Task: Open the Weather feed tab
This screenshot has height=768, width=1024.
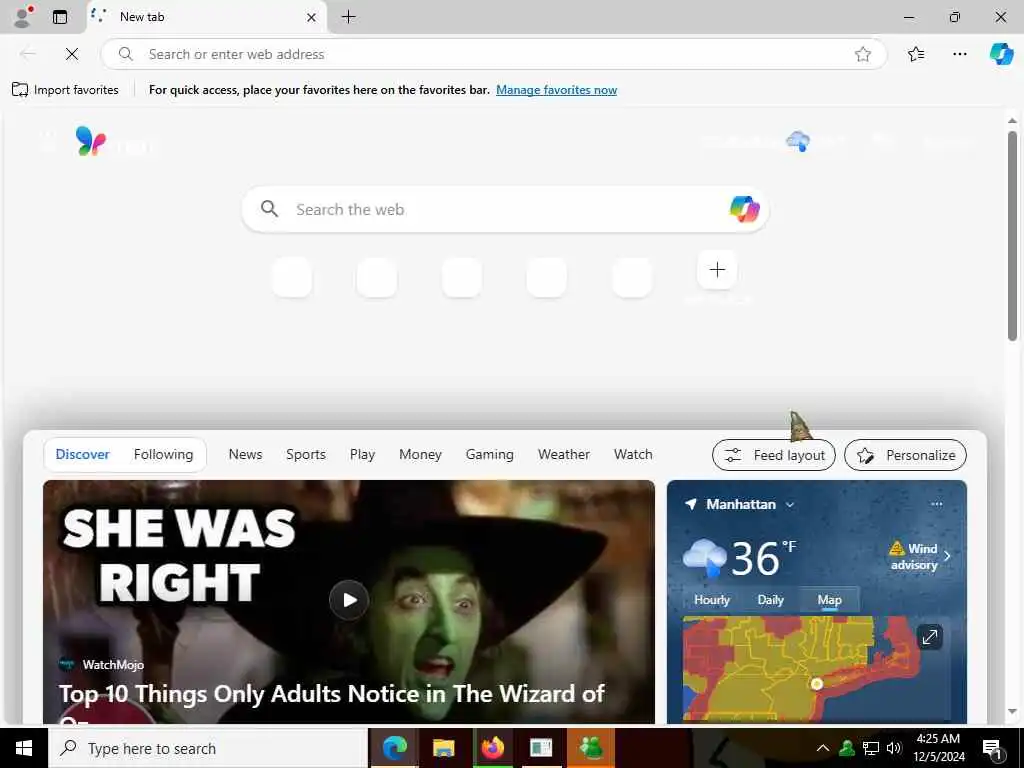Action: coord(564,455)
